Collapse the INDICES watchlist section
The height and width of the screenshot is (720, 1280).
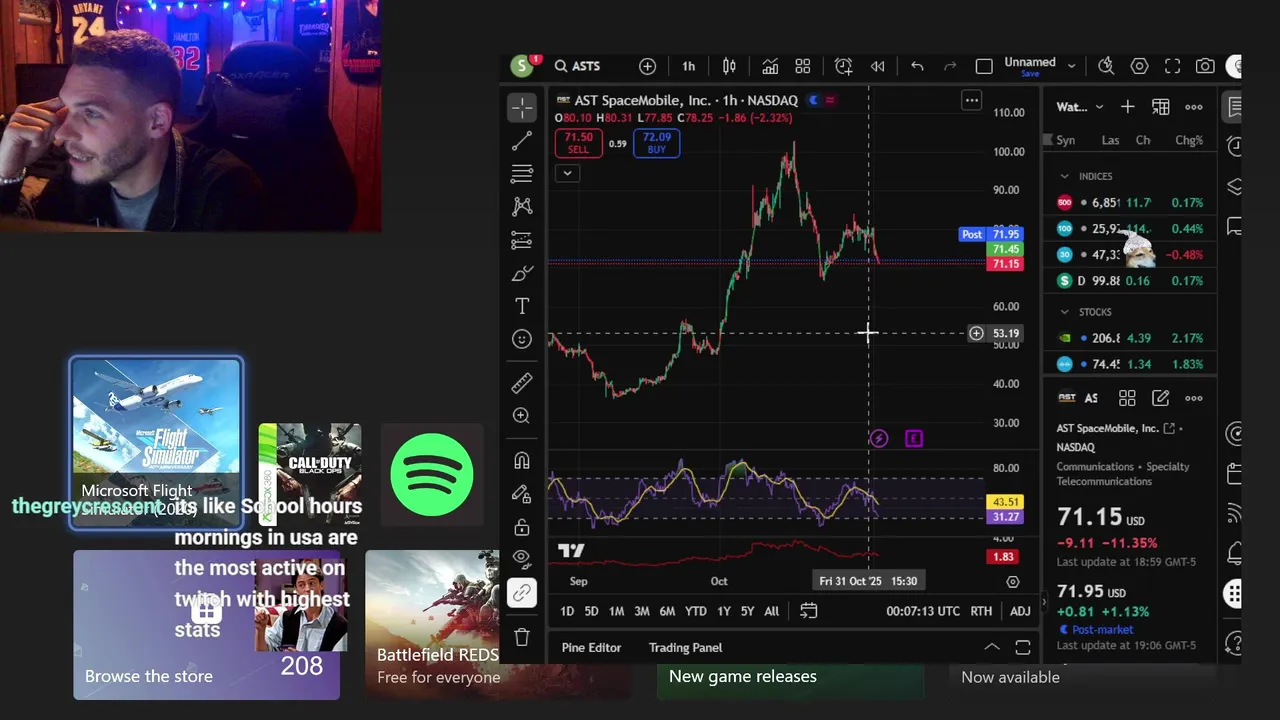point(1064,176)
